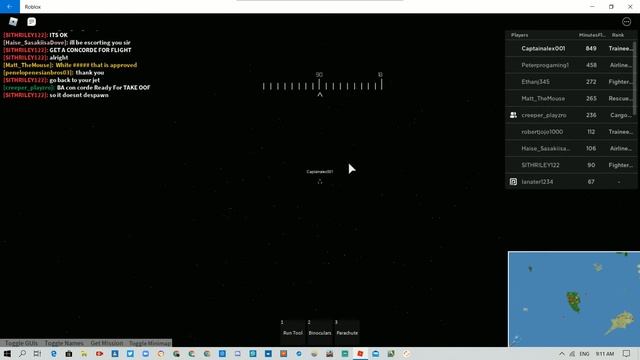This screenshot has height=360, width=640.
Task: Open the three-dot options menu
Action: [626, 22]
